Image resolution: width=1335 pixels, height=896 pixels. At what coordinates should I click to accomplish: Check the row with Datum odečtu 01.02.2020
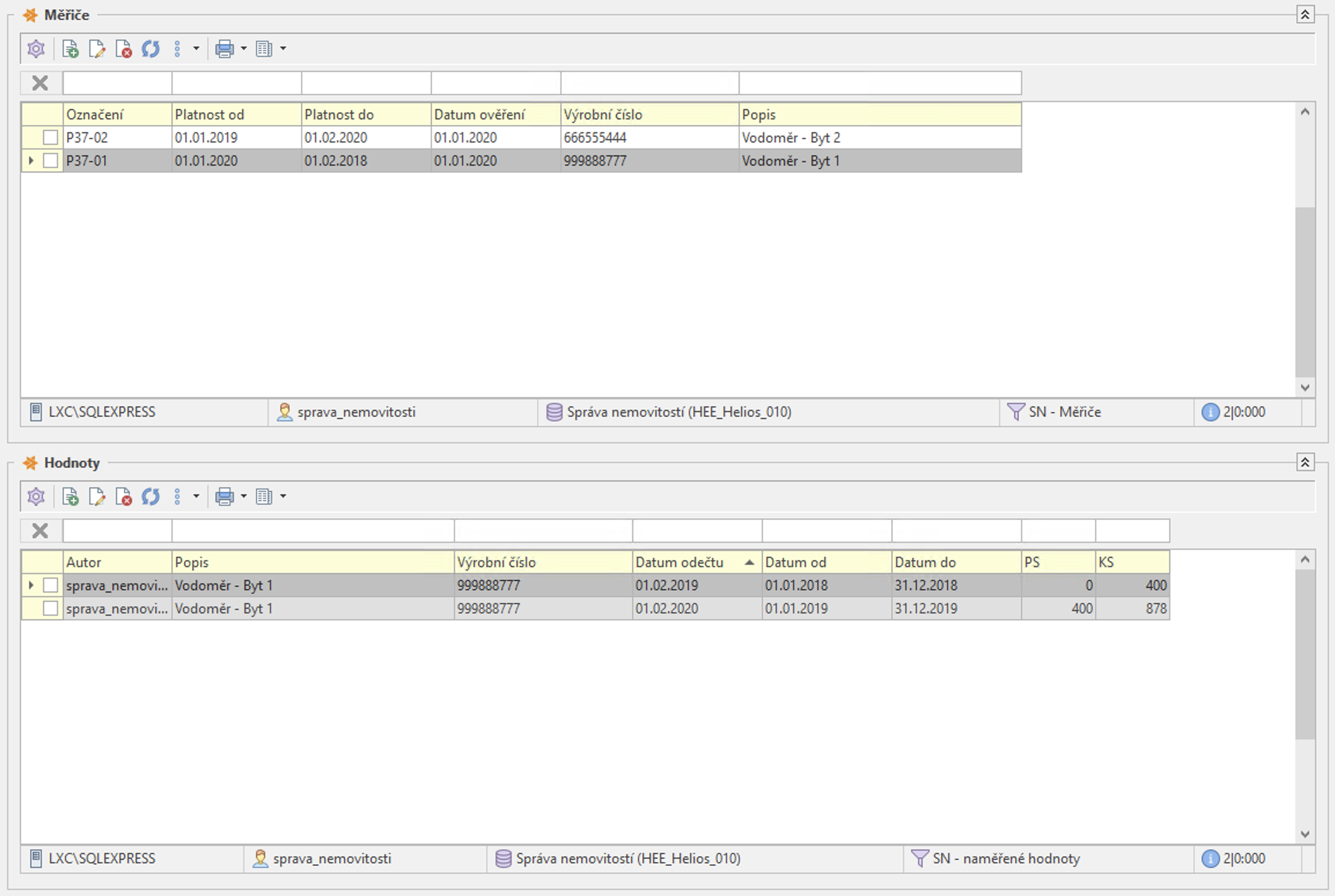(50, 608)
